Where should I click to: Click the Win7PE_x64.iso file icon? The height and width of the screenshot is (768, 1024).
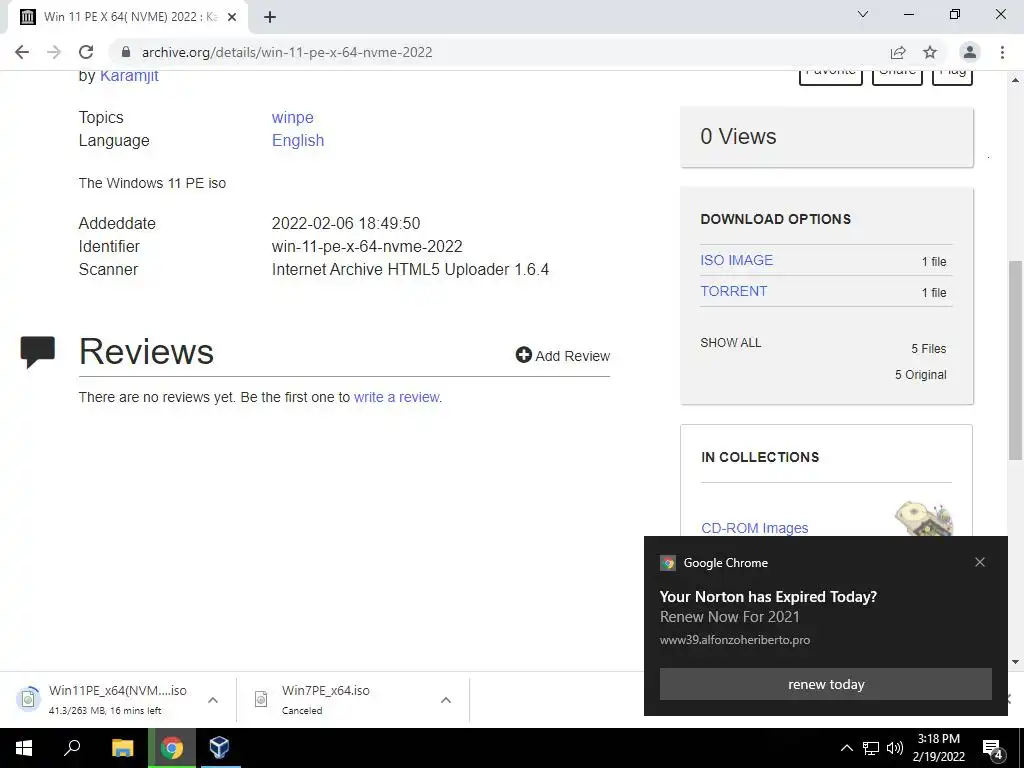pyautogui.click(x=261, y=699)
